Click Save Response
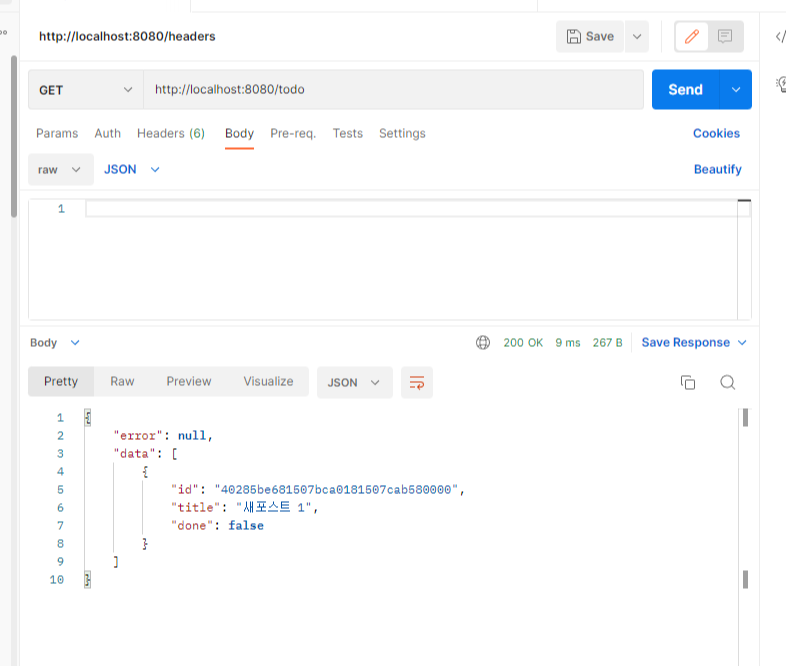This screenshot has width=786, height=666. point(685,343)
